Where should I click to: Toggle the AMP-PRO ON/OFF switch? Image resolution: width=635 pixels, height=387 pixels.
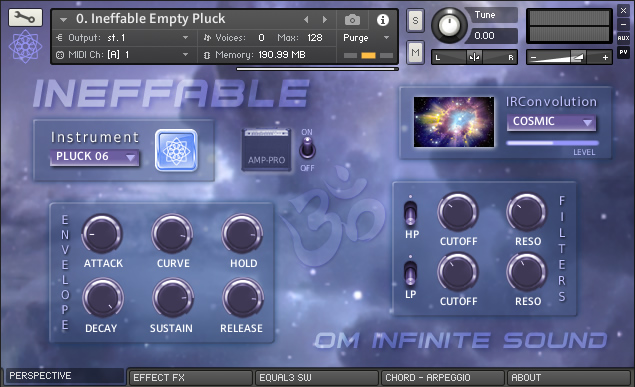(307, 149)
